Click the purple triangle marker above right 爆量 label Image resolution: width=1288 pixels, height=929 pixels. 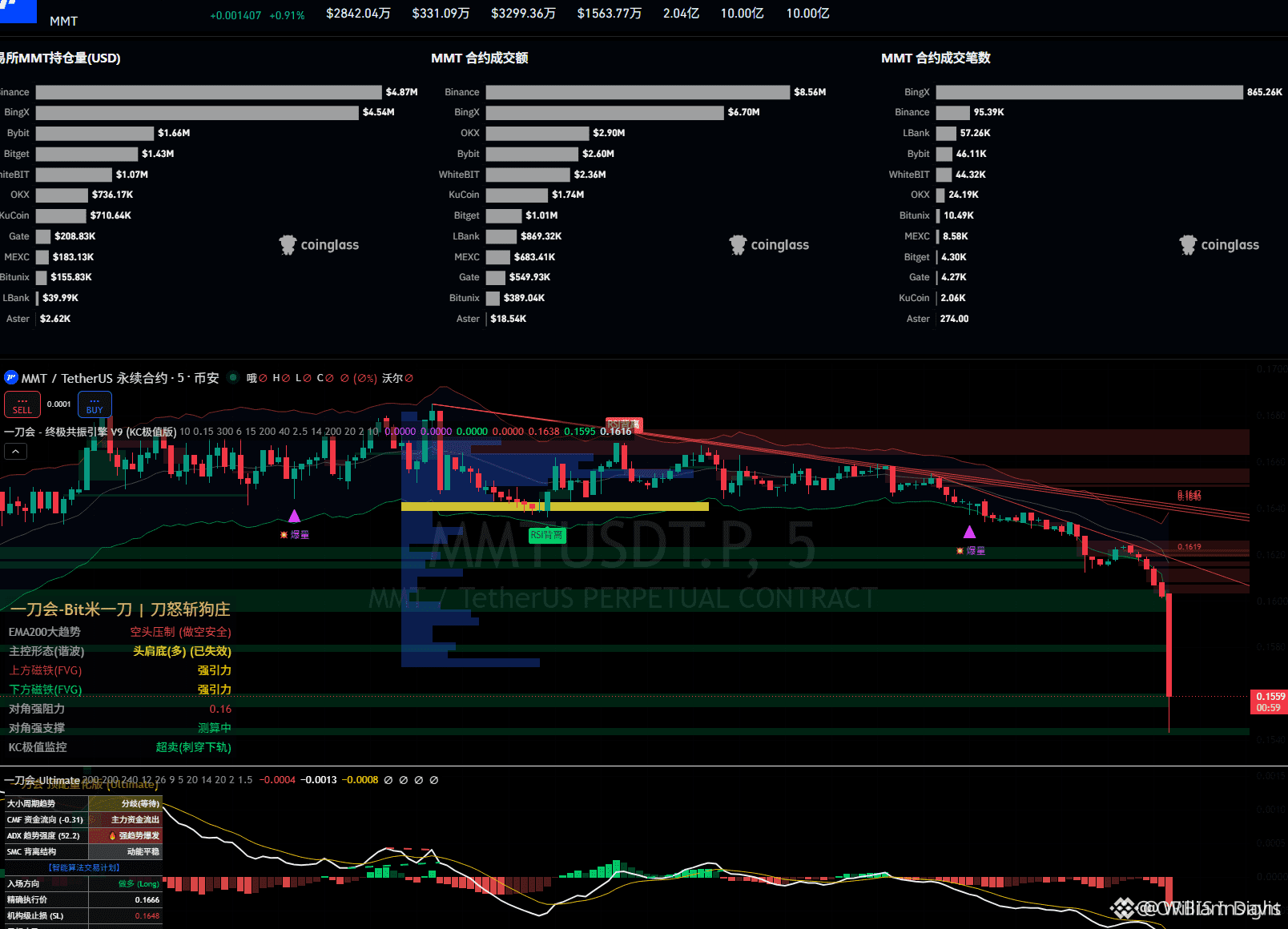point(969,532)
